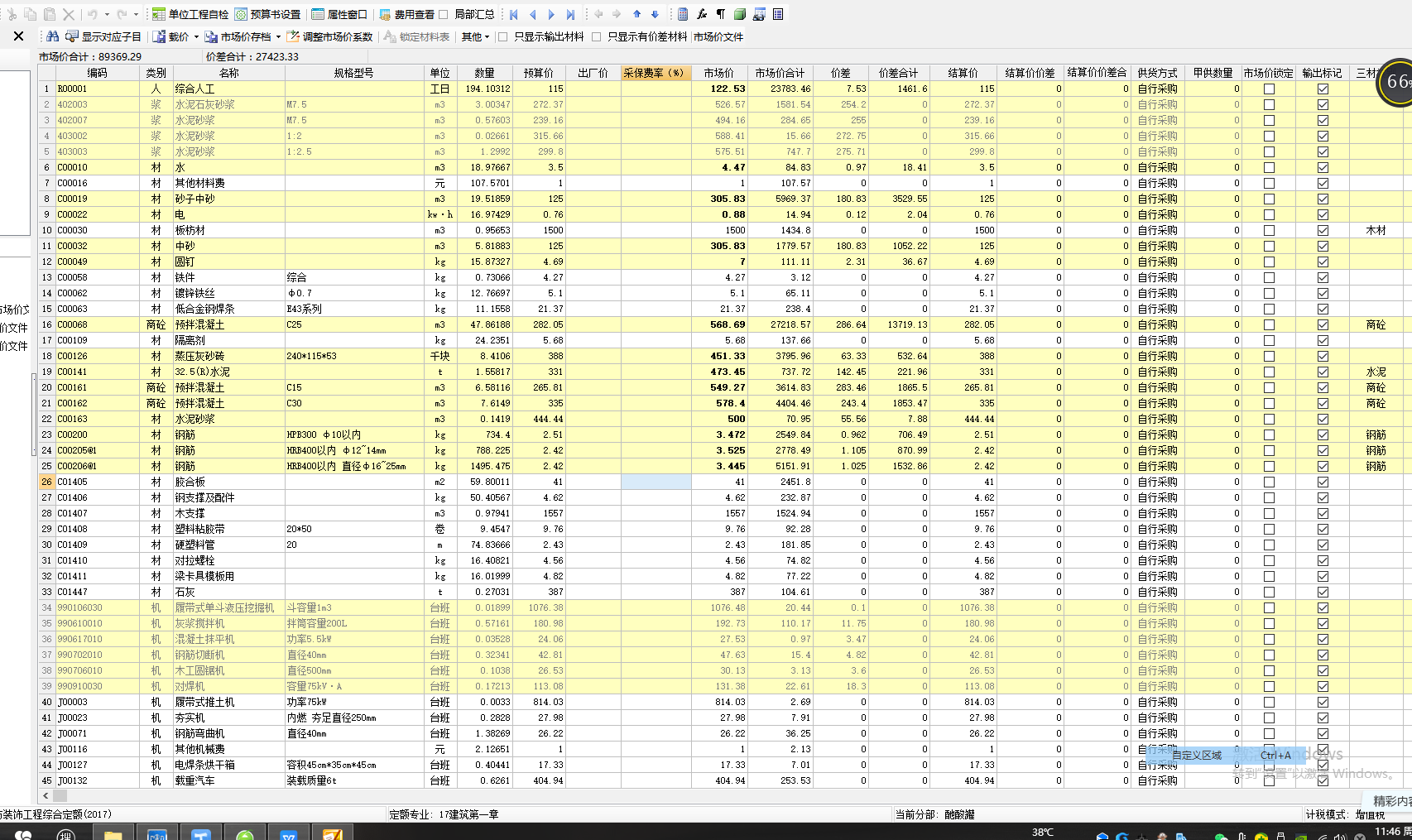Click the 数量 column header
1412x840 pixels.
pos(484,73)
